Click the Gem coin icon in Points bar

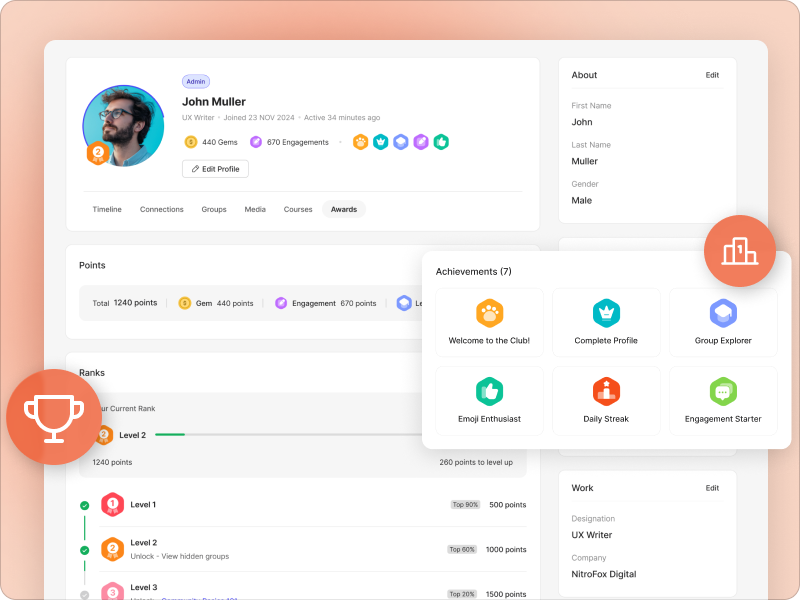point(185,303)
